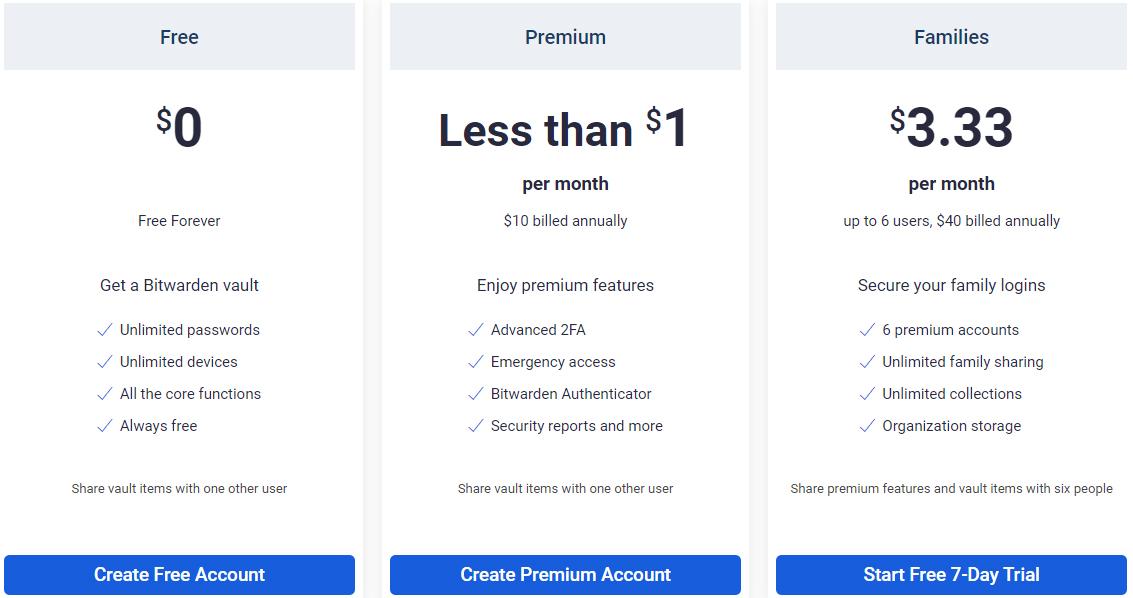
Task: Click checkmark next to Unlimited devices
Action: click(x=105, y=362)
